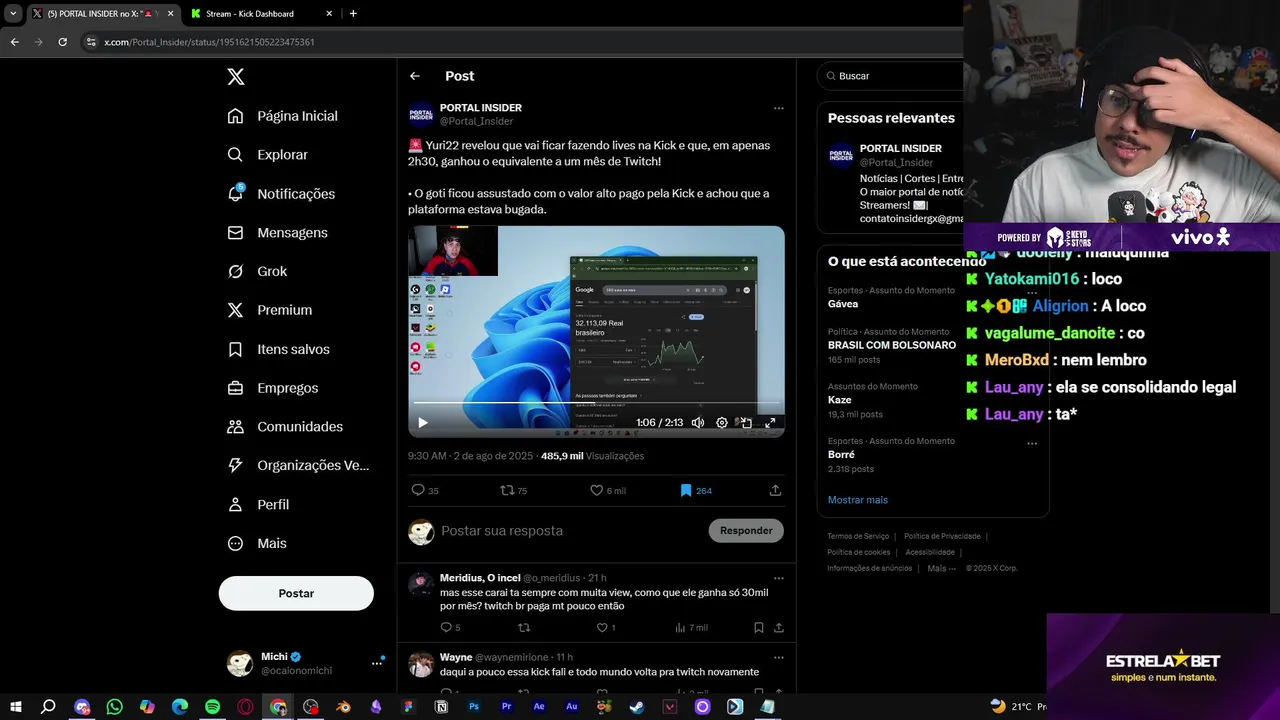This screenshot has width=1280, height=720.
Task: Go back with the Post arrow
Action: pyautogui.click(x=415, y=76)
